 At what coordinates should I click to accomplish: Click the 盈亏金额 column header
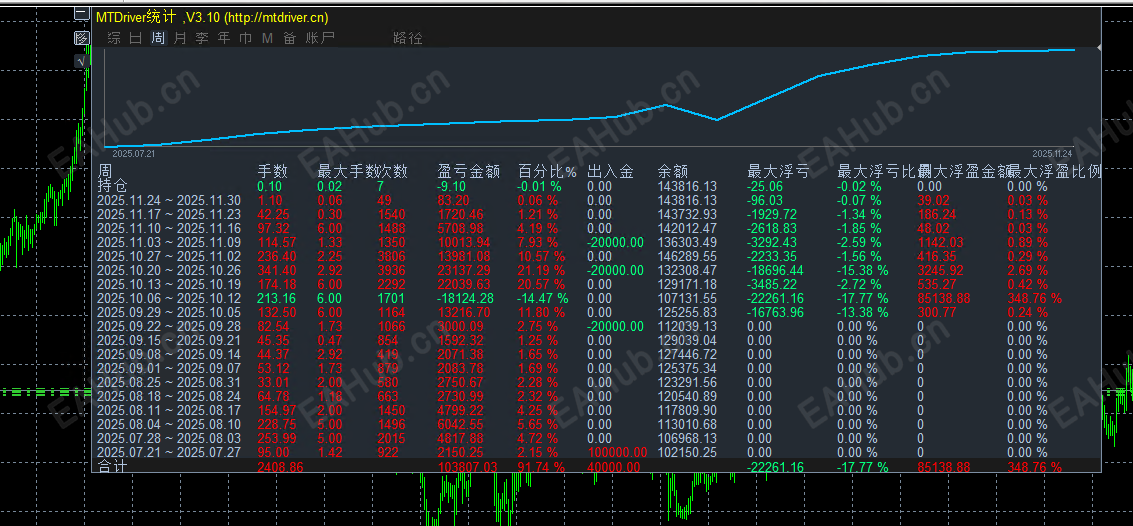(x=469, y=172)
